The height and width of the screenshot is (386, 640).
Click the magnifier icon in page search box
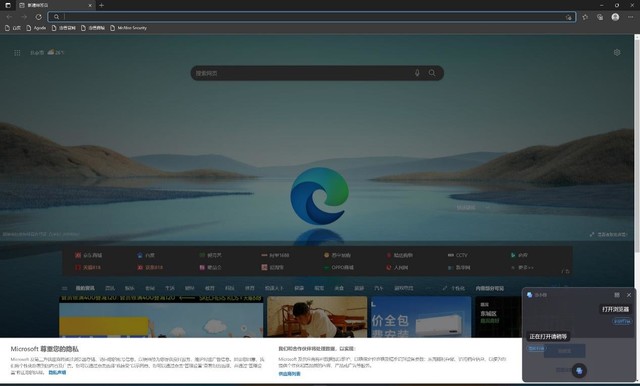point(432,73)
